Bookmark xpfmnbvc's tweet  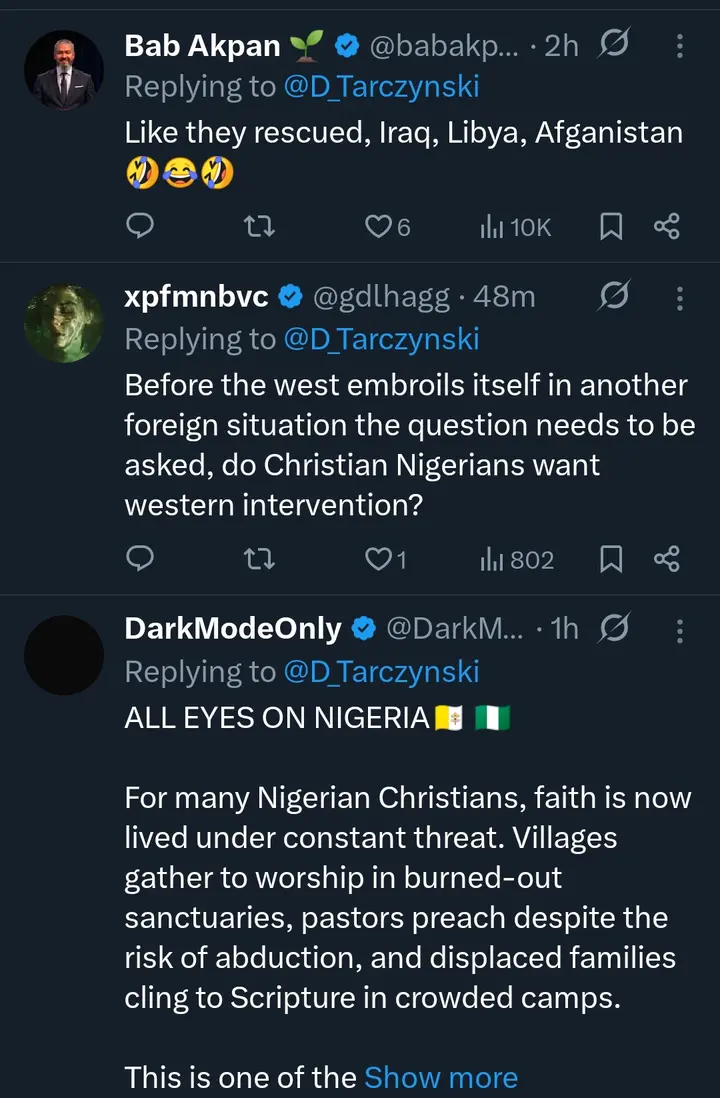click(611, 559)
